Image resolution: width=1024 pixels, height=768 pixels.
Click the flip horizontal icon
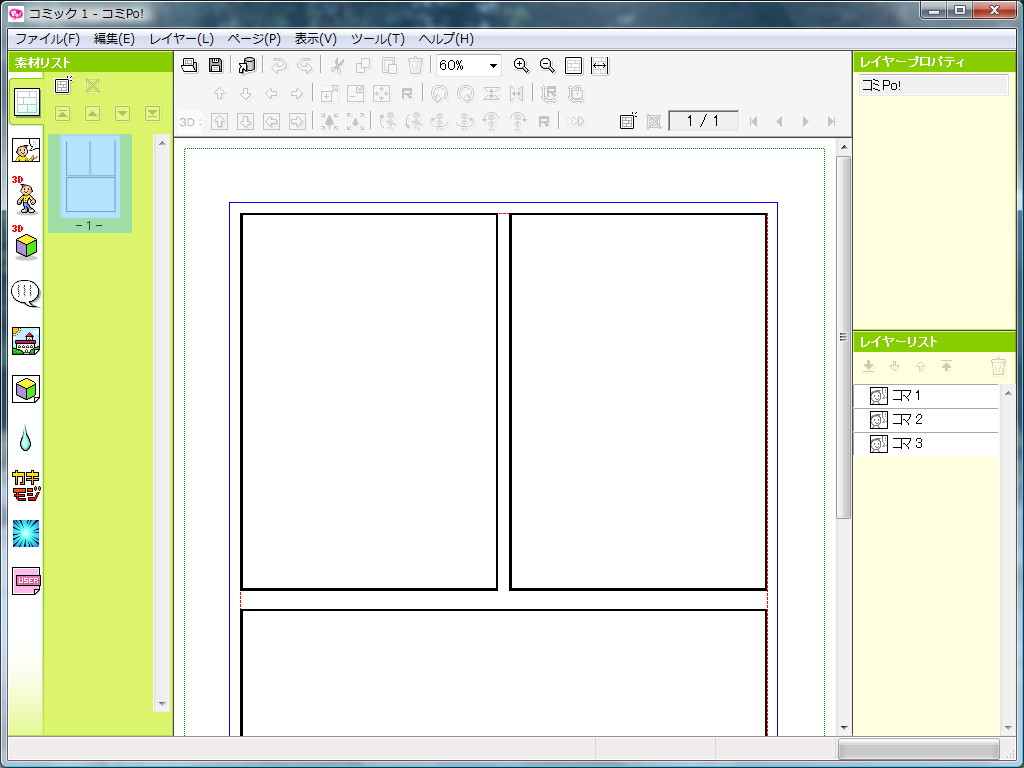[x=517, y=94]
